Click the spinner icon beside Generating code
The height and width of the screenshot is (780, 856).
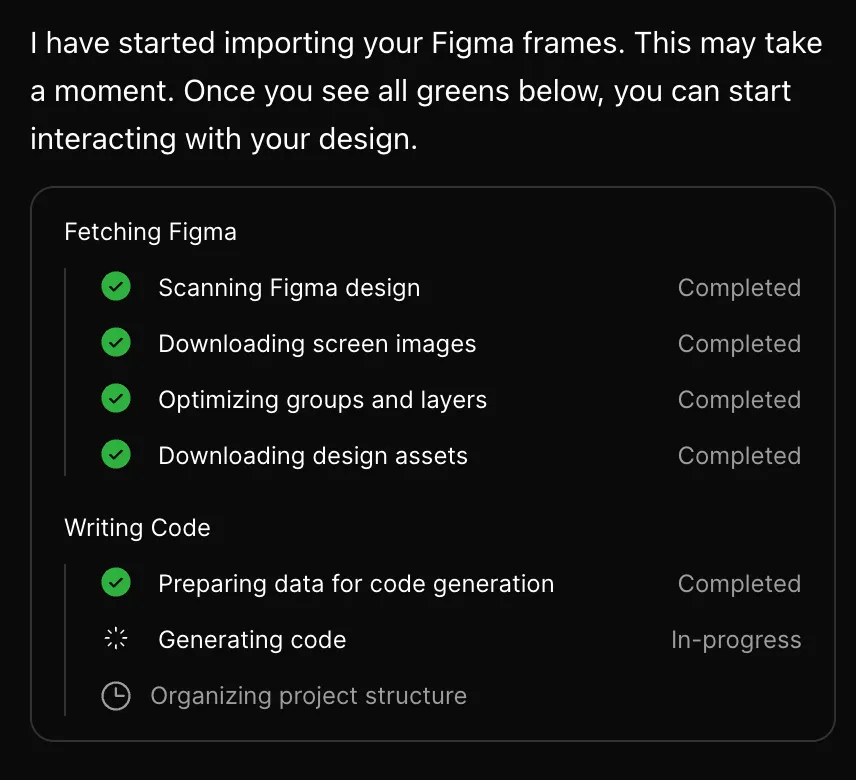(x=116, y=638)
